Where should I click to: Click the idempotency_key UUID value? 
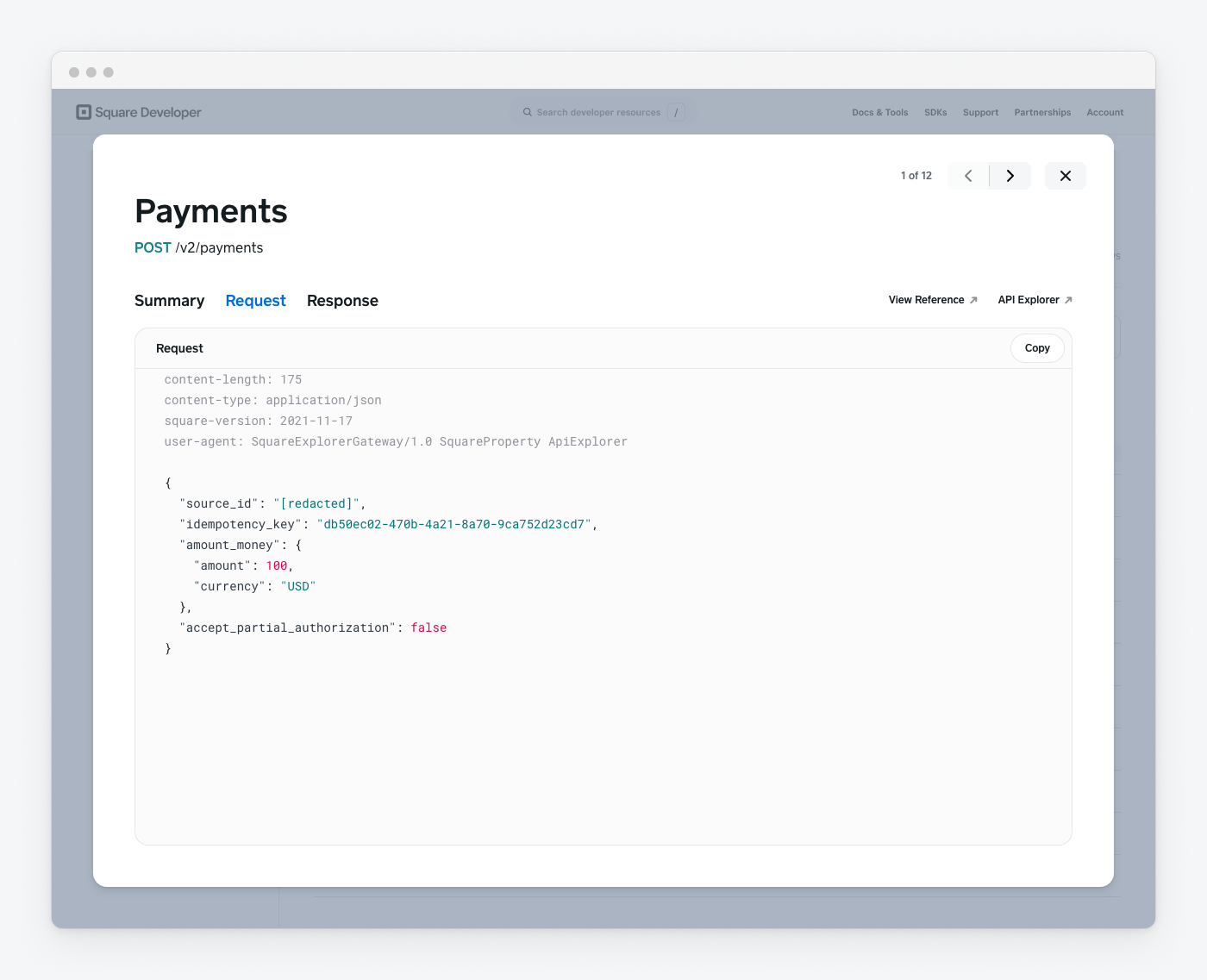click(454, 524)
